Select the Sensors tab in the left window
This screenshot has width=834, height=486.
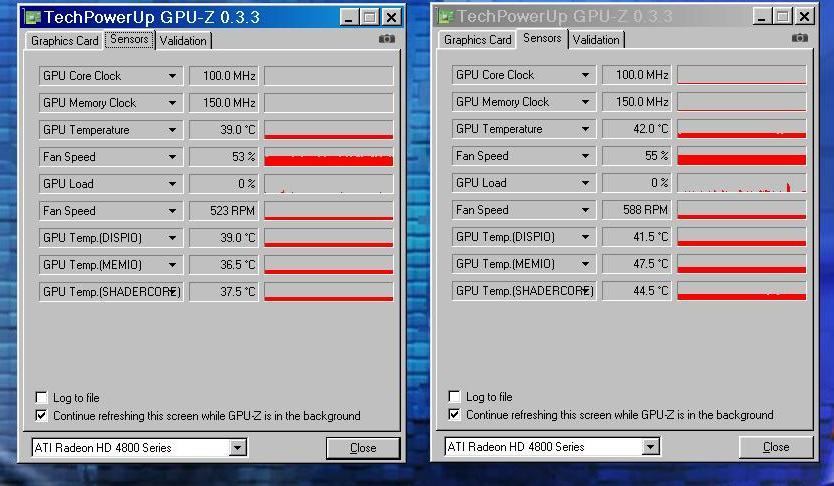(129, 39)
